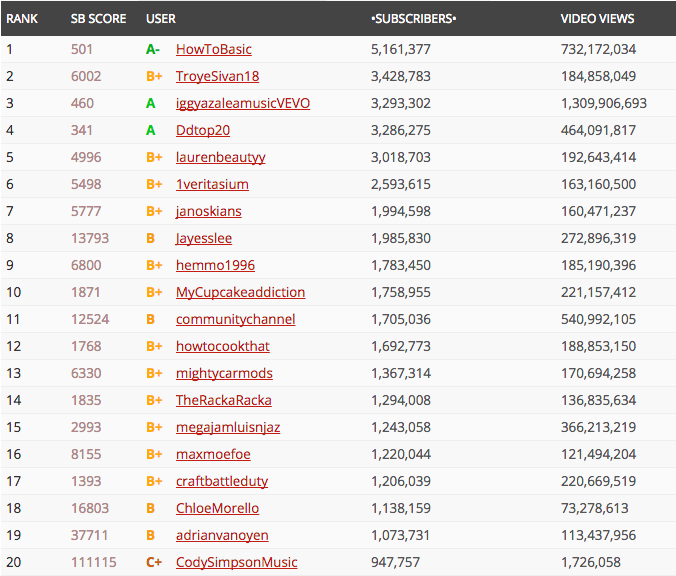The image size is (676, 576).
Task: Click subscriber count 3,428,783
Action: point(401,76)
